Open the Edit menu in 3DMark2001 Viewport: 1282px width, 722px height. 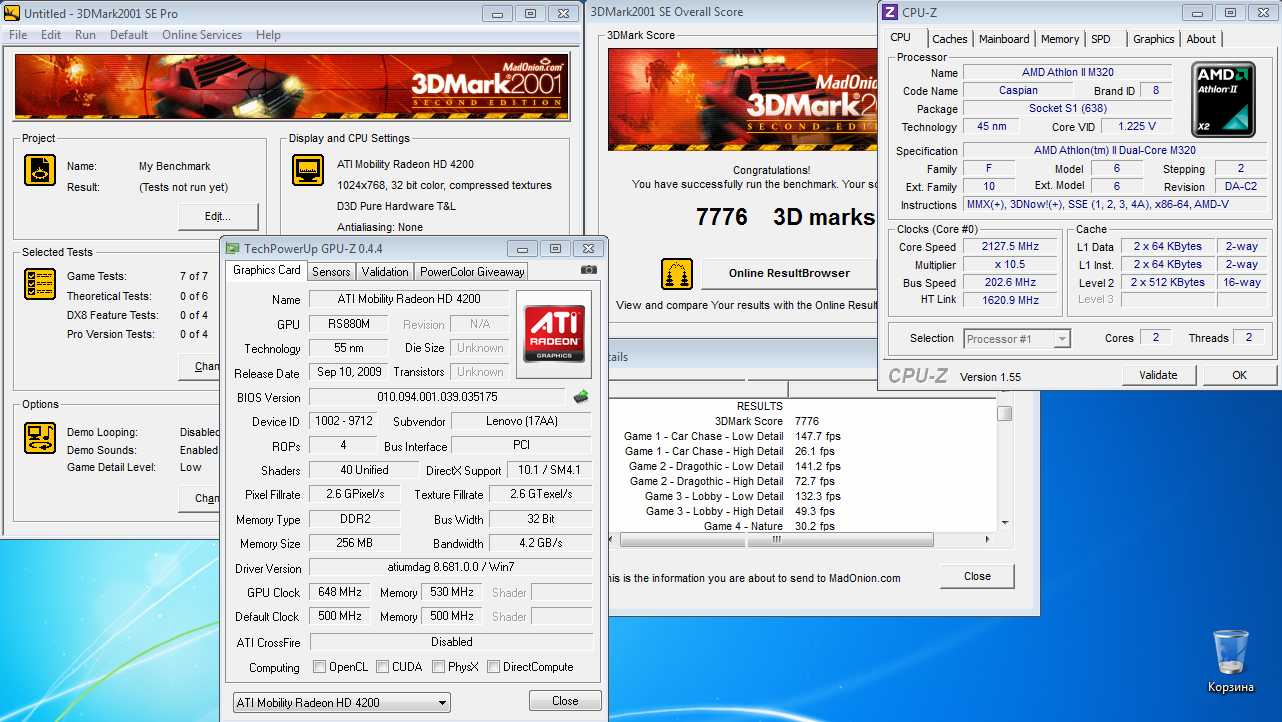pos(51,35)
